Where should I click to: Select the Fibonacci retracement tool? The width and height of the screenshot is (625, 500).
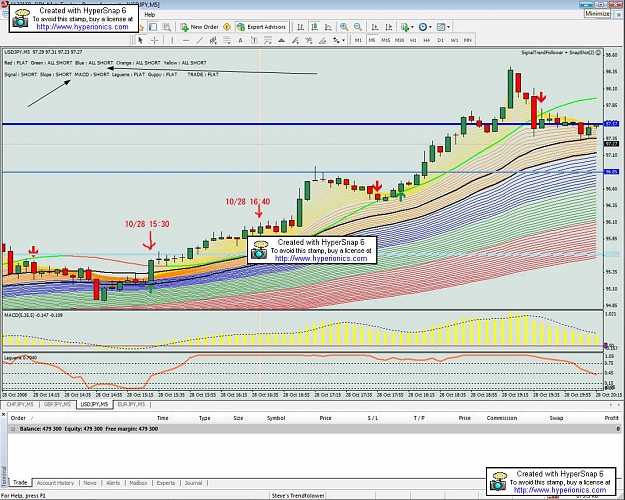[227, 40]
